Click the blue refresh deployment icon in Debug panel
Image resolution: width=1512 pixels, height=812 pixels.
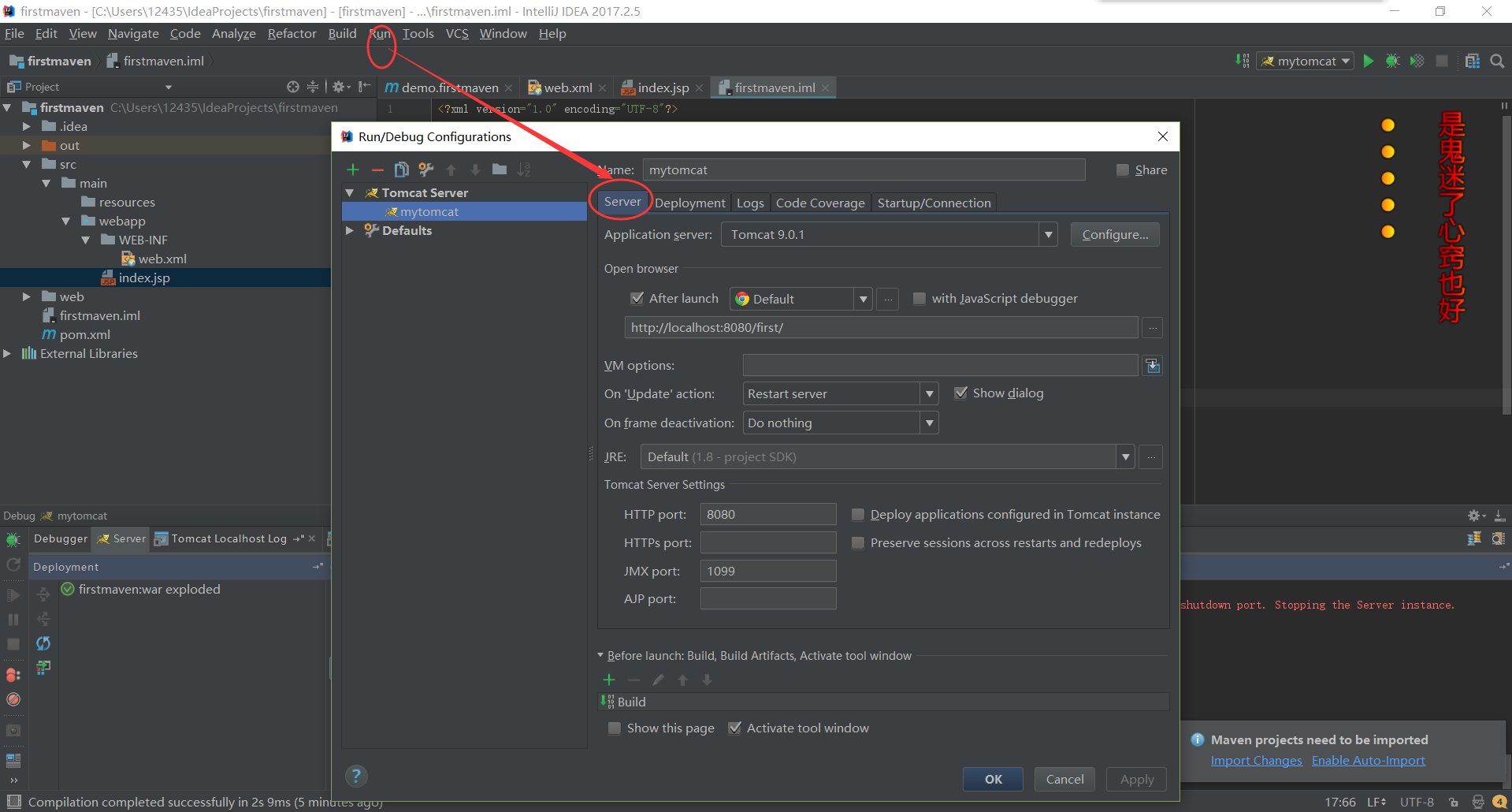tap(43, 643)
